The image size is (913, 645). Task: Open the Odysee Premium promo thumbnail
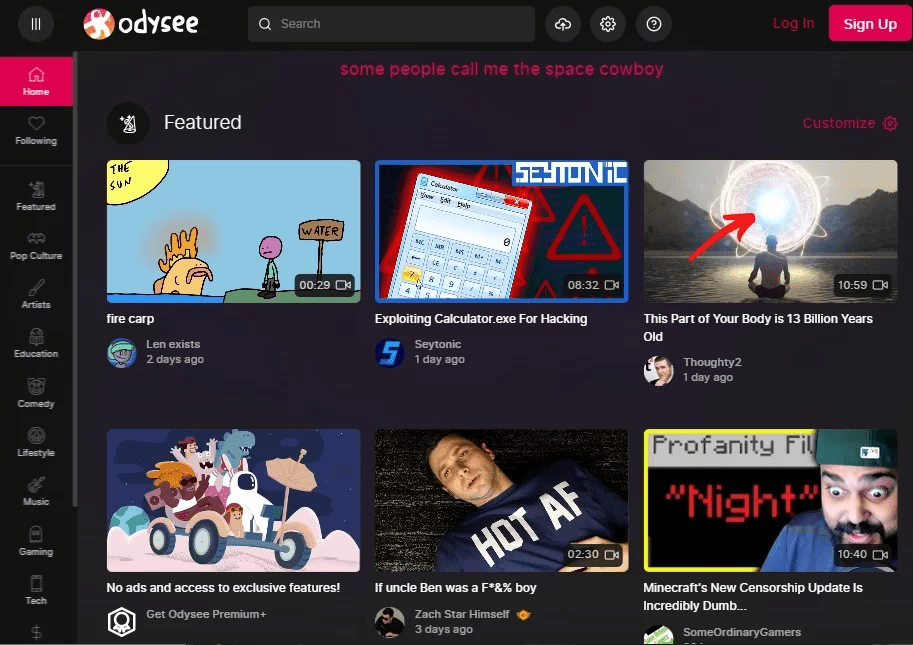[x=233, y=501]
